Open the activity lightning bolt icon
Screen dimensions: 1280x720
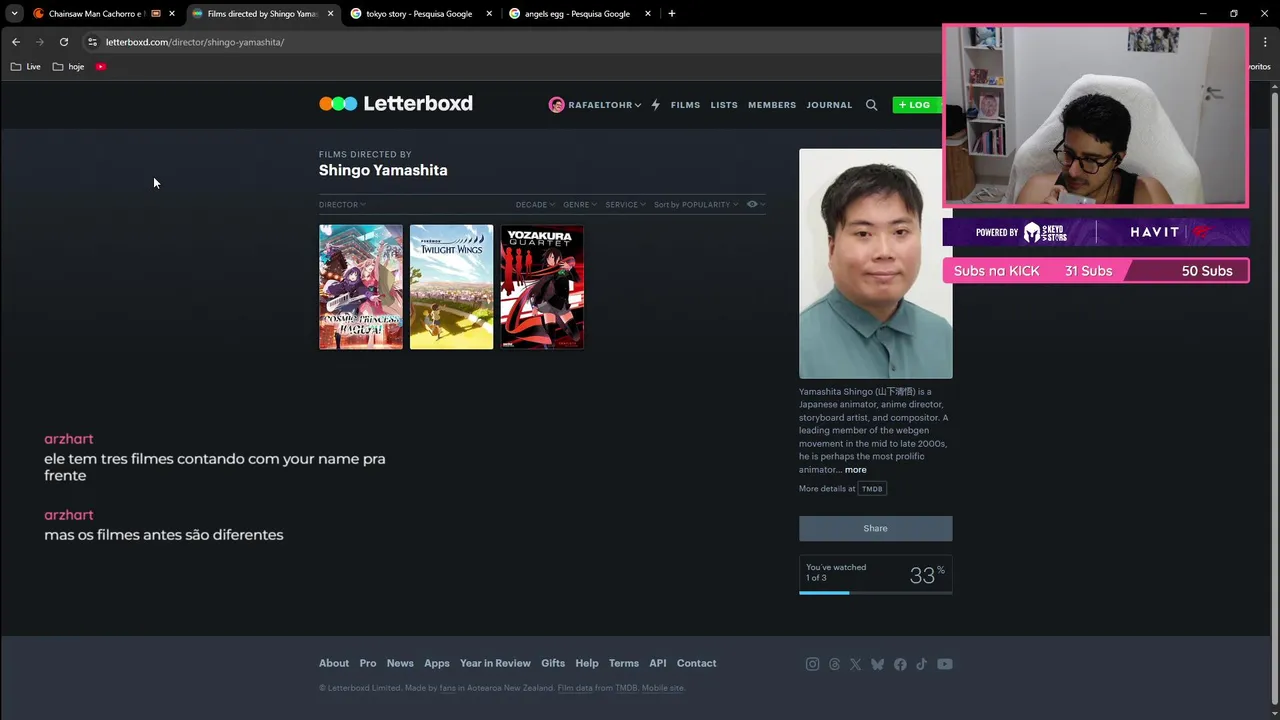(656, 105)
